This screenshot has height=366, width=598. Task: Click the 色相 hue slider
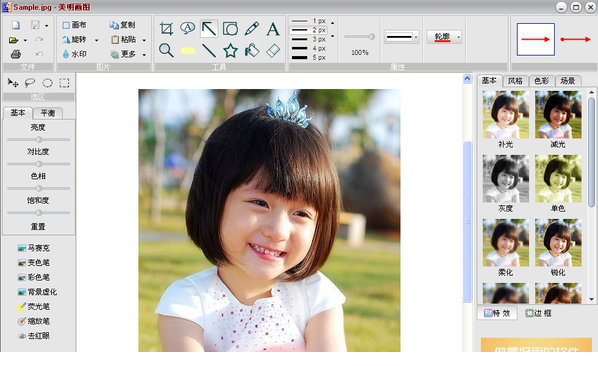(39, 188)
